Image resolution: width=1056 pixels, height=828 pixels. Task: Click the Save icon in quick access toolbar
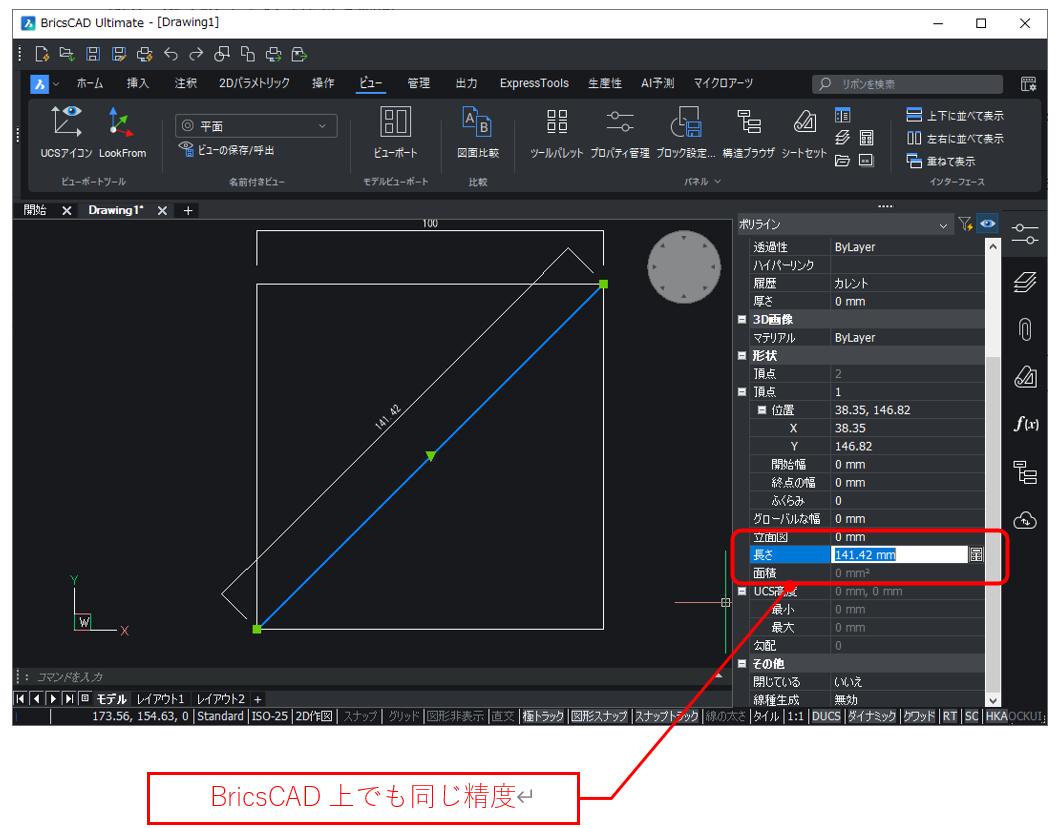pyautogui.click(x=93, y=54)
